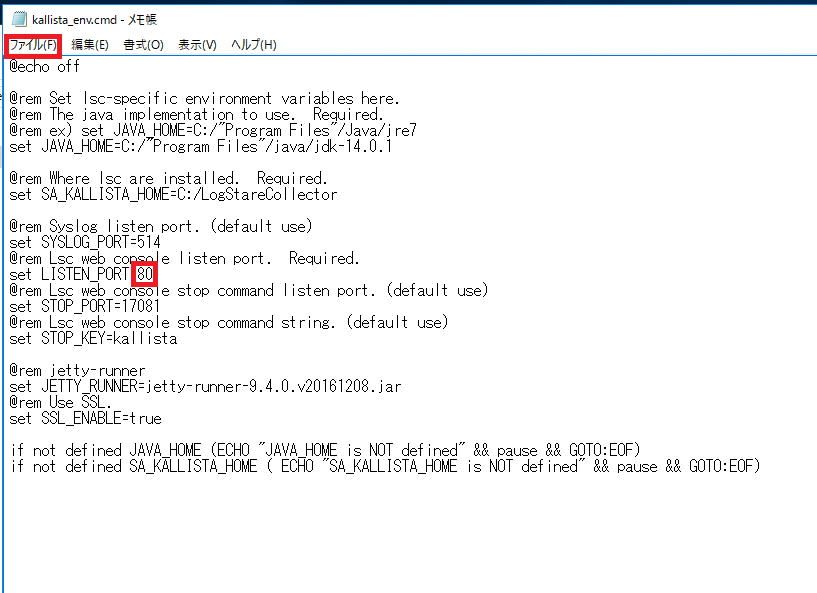
Task: Click the Notepad icon in title bar
Action: 19,19
